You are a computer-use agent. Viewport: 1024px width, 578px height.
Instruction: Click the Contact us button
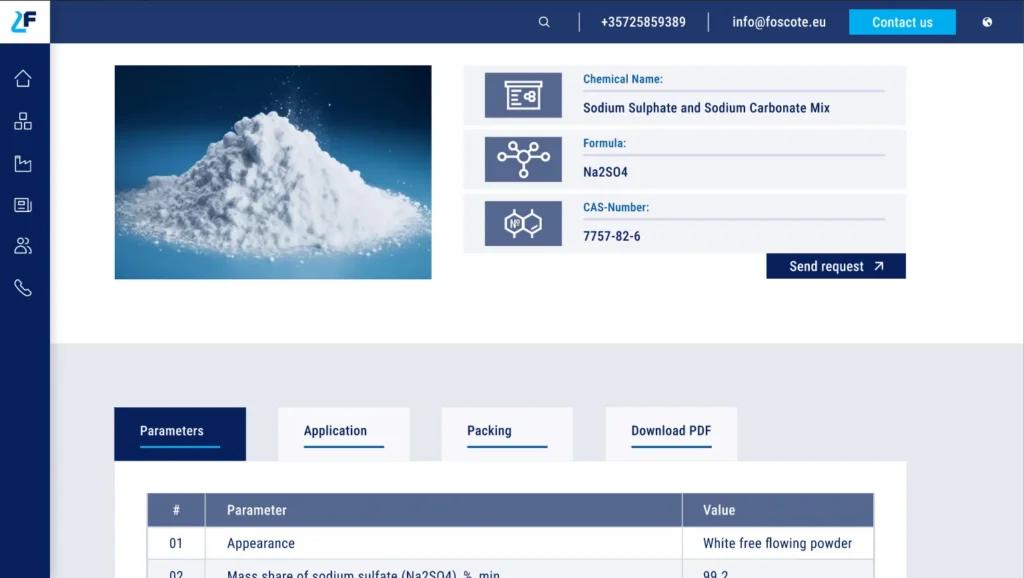pyautogui.click(x=902, y=22)
